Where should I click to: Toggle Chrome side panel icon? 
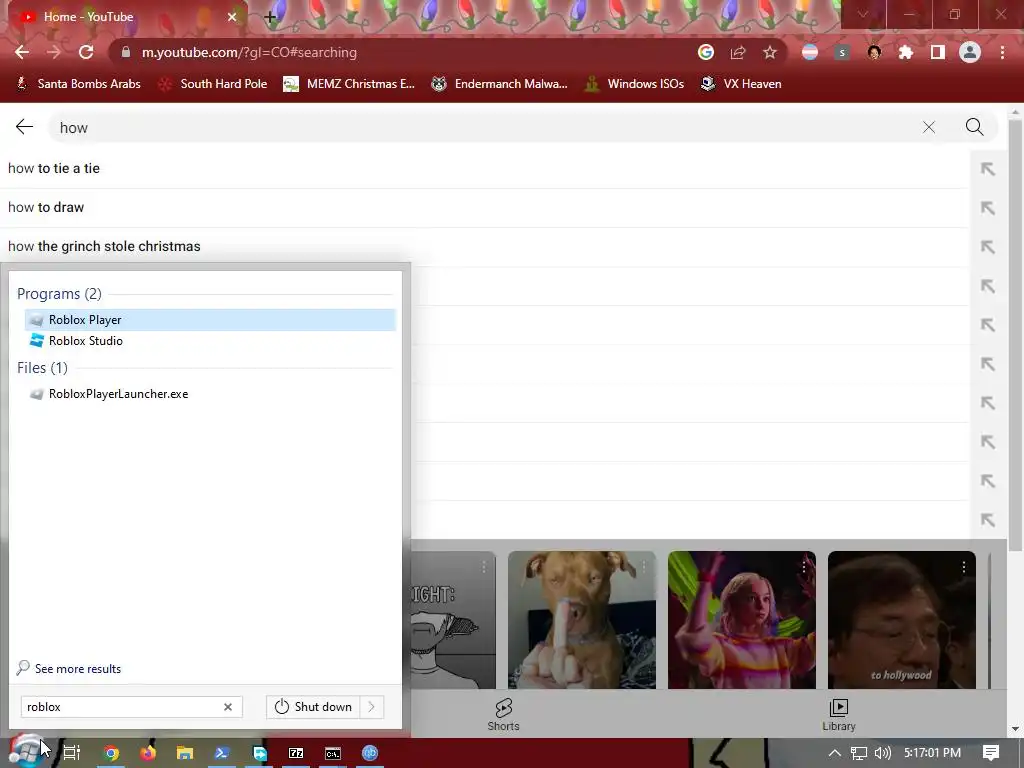tap(938, 52)
